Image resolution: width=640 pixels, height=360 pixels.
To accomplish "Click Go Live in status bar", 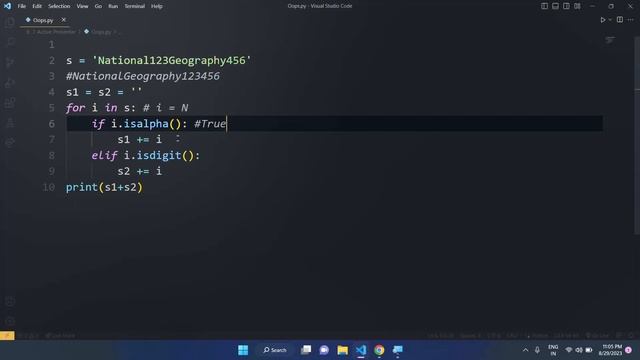I will click(x=597, y=336).
